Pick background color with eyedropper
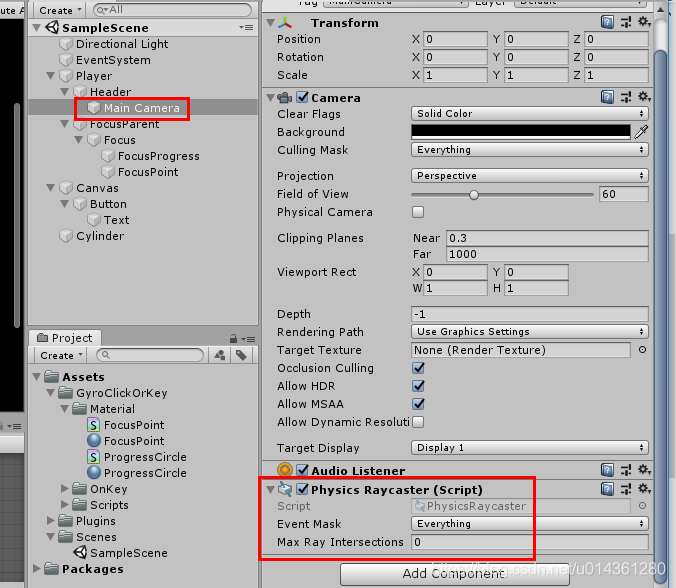 641,132
